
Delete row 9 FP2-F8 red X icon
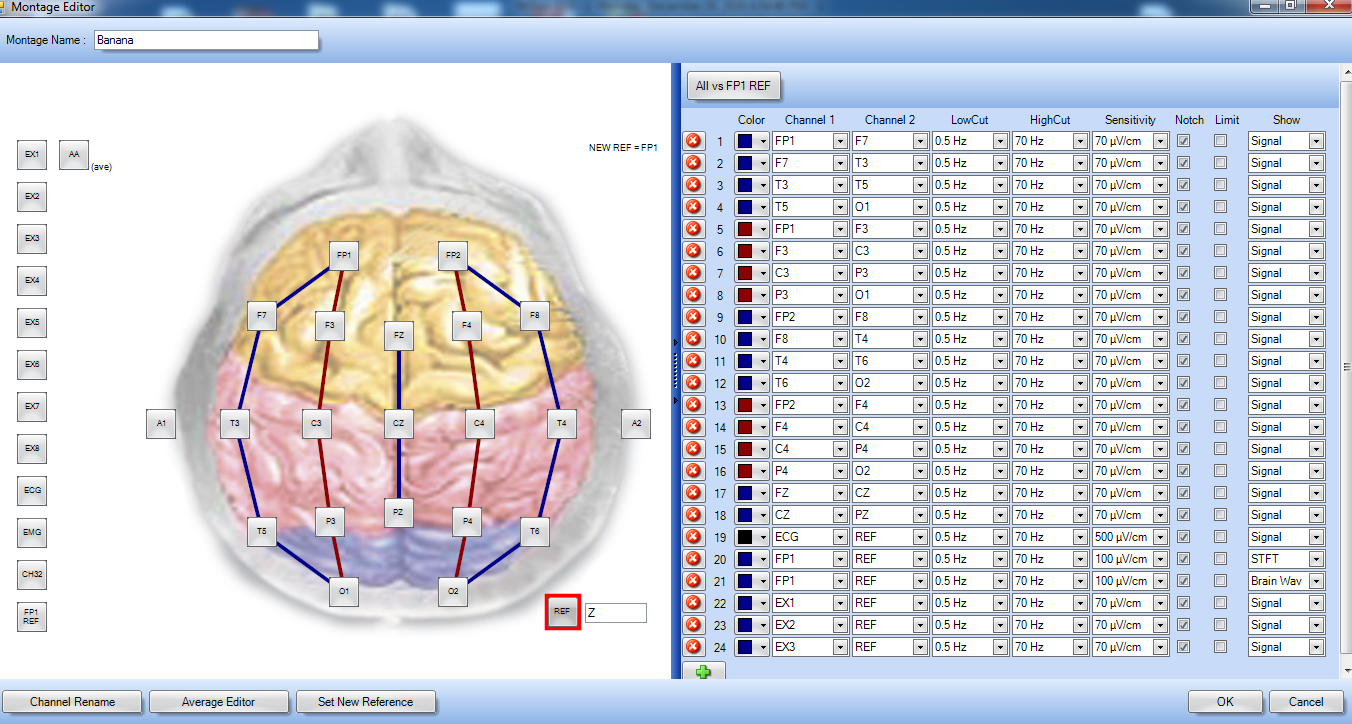coord(693,317)
